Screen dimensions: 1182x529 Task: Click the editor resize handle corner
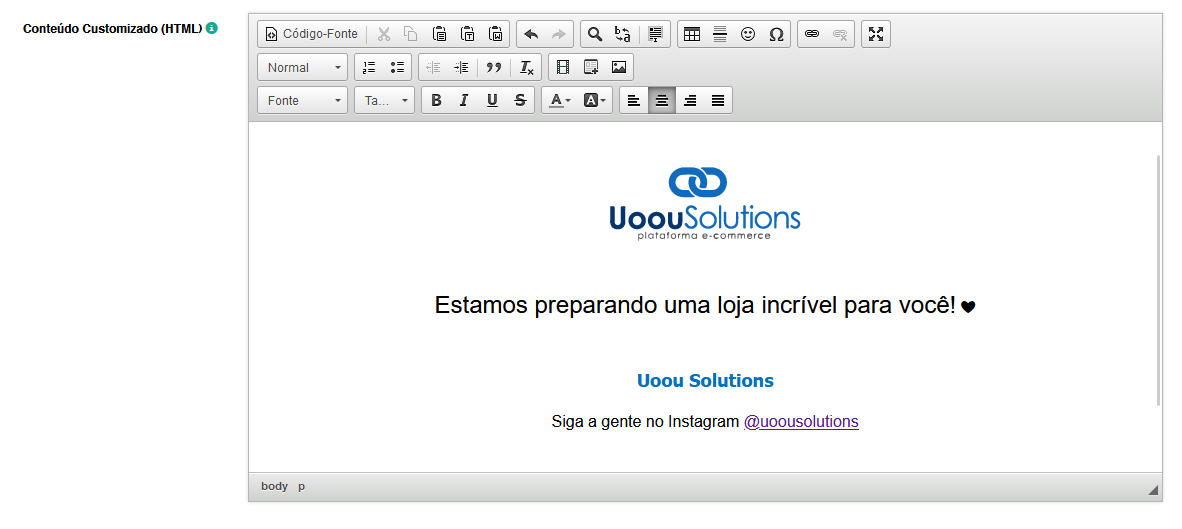pyautogui.click(x=1153, y=491)
